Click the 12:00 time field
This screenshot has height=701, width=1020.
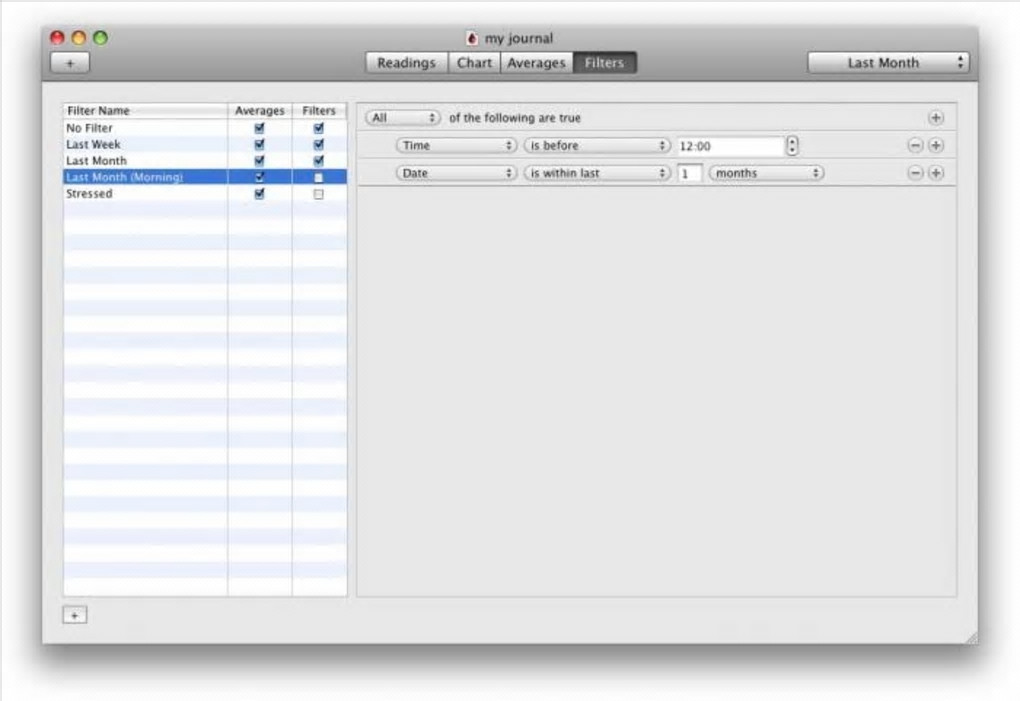coord(730,146)
